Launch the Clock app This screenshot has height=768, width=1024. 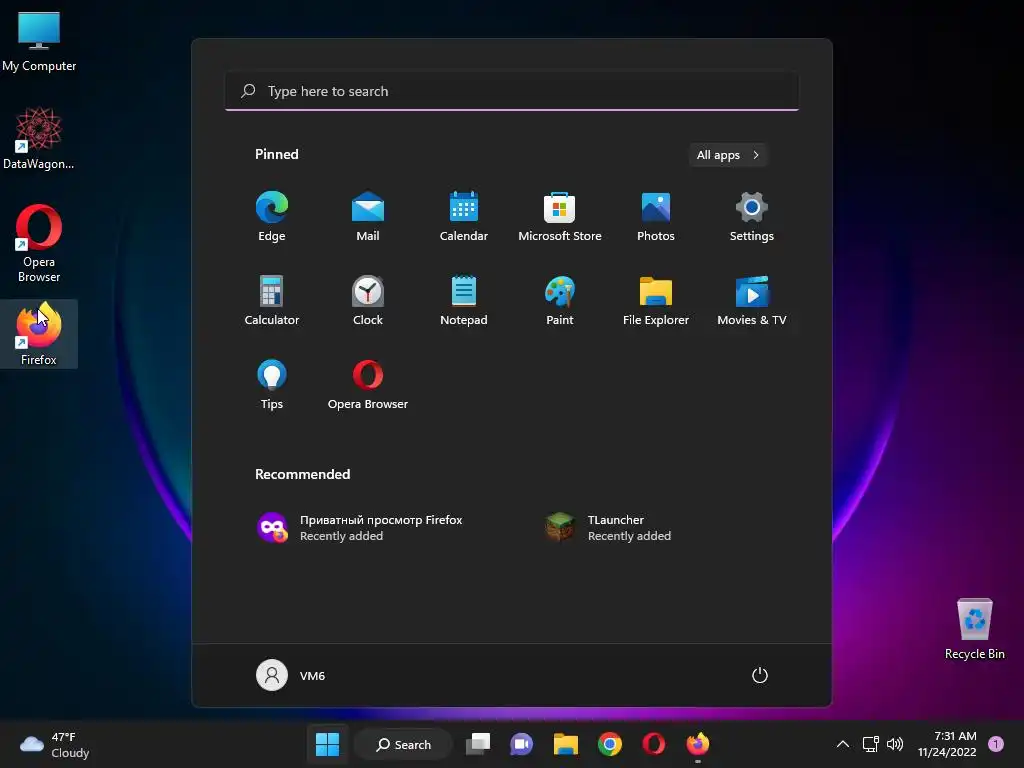tap(368, 300)
